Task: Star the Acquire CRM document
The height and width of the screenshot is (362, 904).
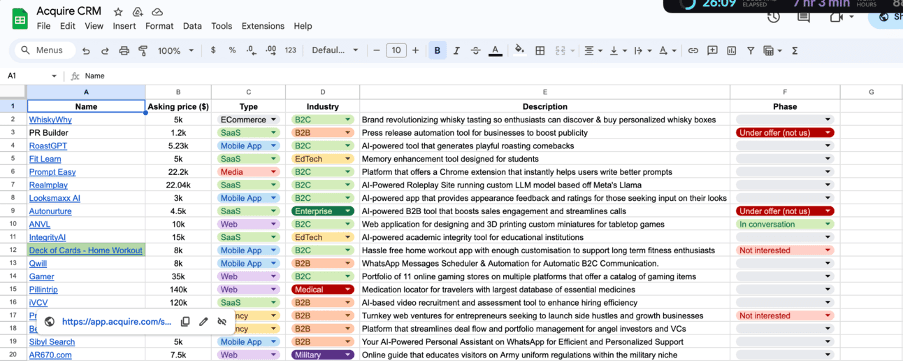Action: tap(118, 12)
